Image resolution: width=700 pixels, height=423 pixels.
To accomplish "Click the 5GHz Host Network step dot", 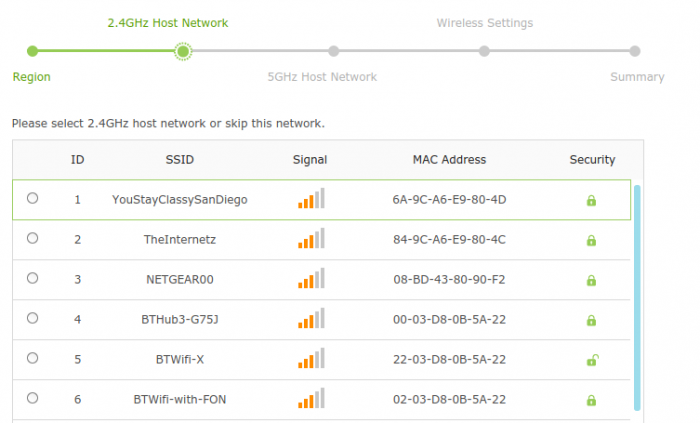I will point(333,51).
